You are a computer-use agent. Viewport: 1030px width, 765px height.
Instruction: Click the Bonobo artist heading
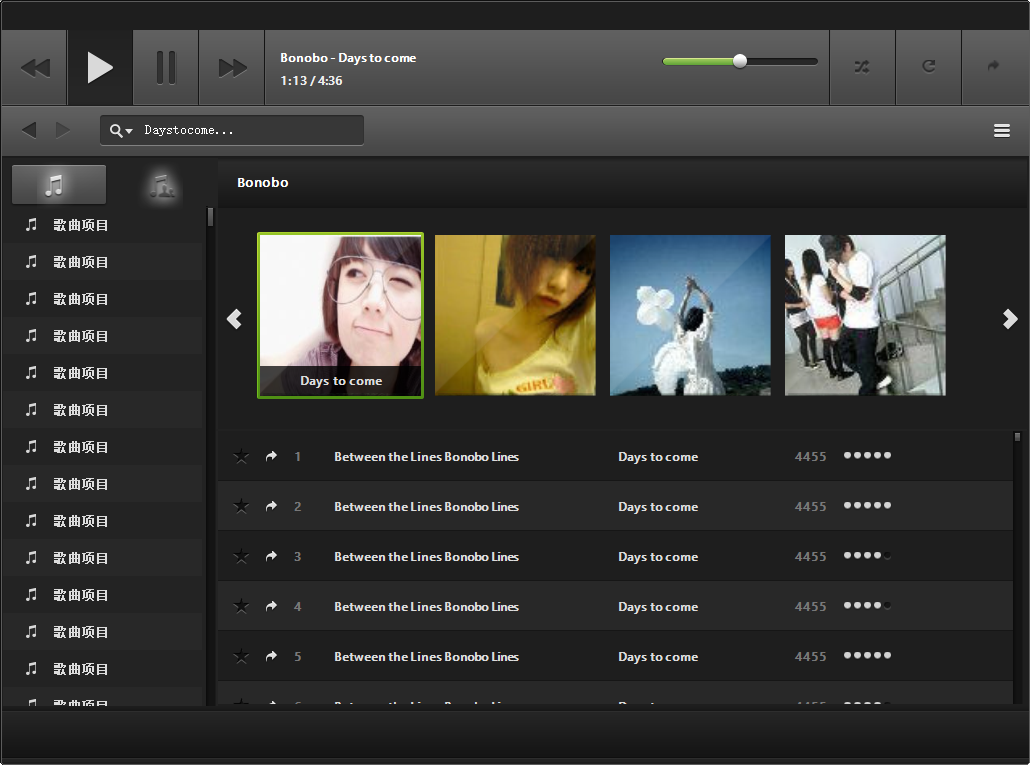pyautogui.click(x=263, y=183)
